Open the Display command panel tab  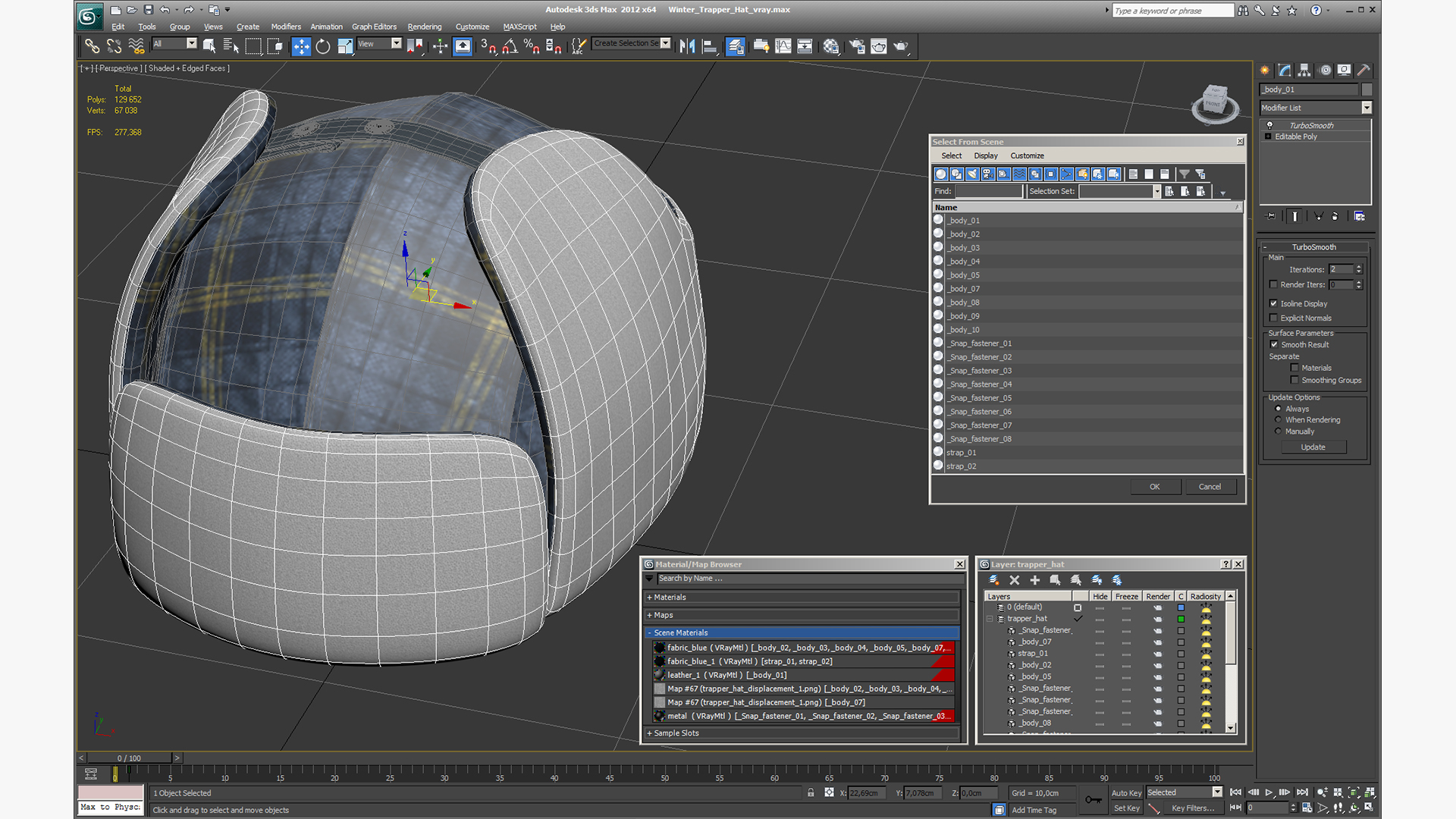pos(1344,70)
